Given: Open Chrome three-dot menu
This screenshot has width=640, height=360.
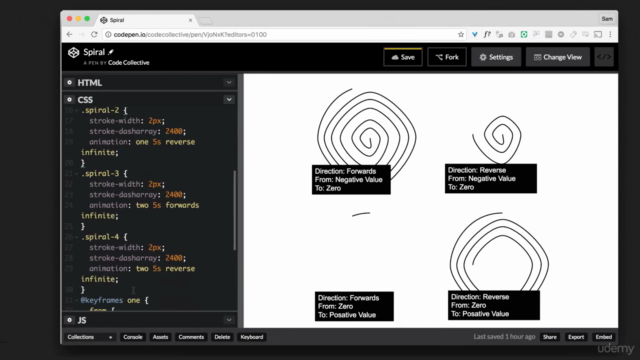Looking at the screenshot, I should 610,35.
